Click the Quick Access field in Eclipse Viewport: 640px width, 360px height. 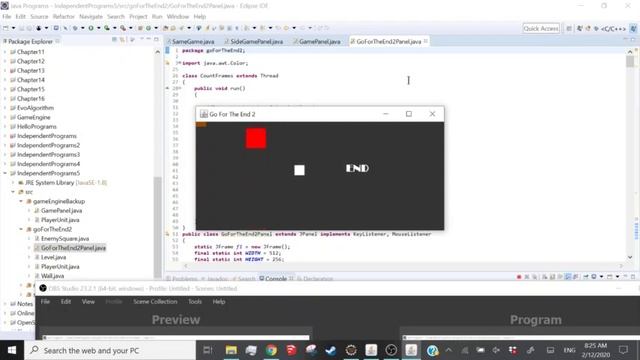coord(541,28)
